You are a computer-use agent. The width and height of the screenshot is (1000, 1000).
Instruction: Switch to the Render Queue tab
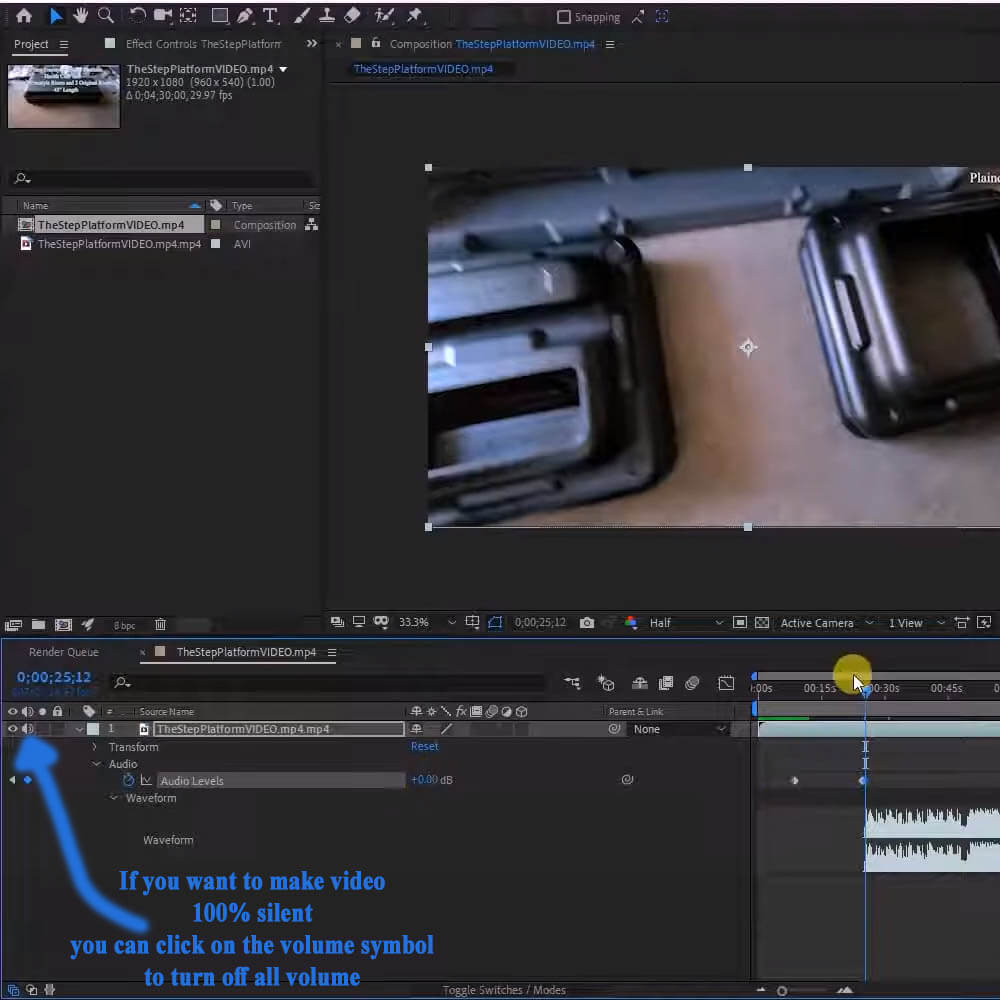[64, 652]
